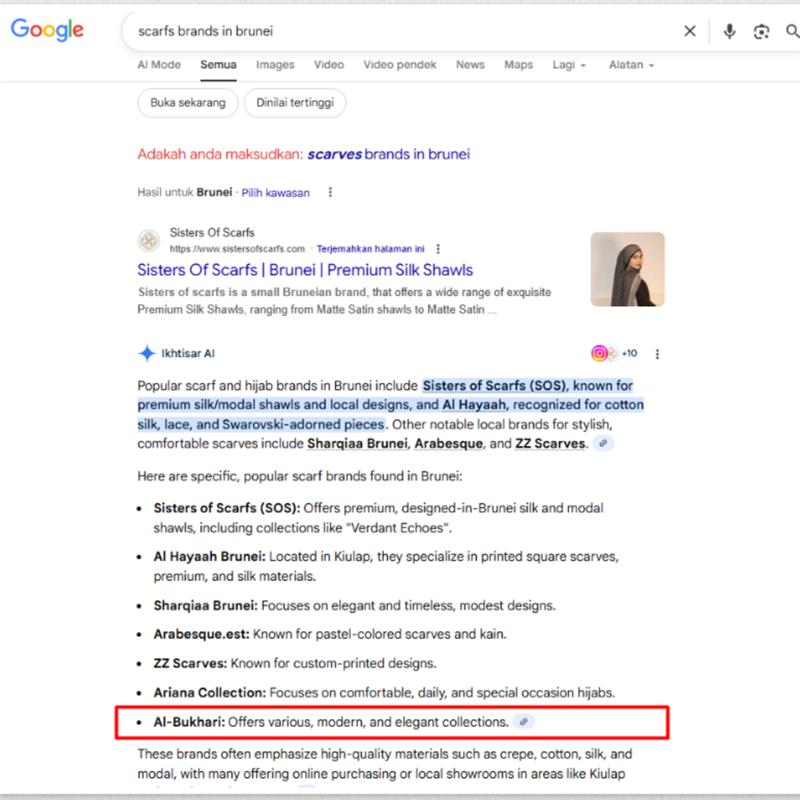
Task: Click link icon beside Al-Bukhari entry
Action: point(523,721)
